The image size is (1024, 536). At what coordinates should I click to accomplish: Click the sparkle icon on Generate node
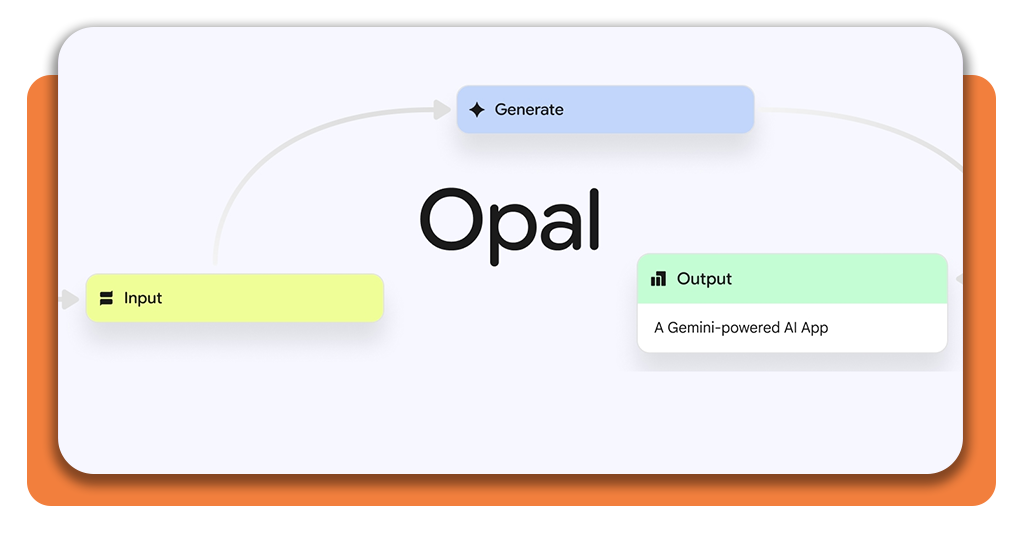point(477,110)
